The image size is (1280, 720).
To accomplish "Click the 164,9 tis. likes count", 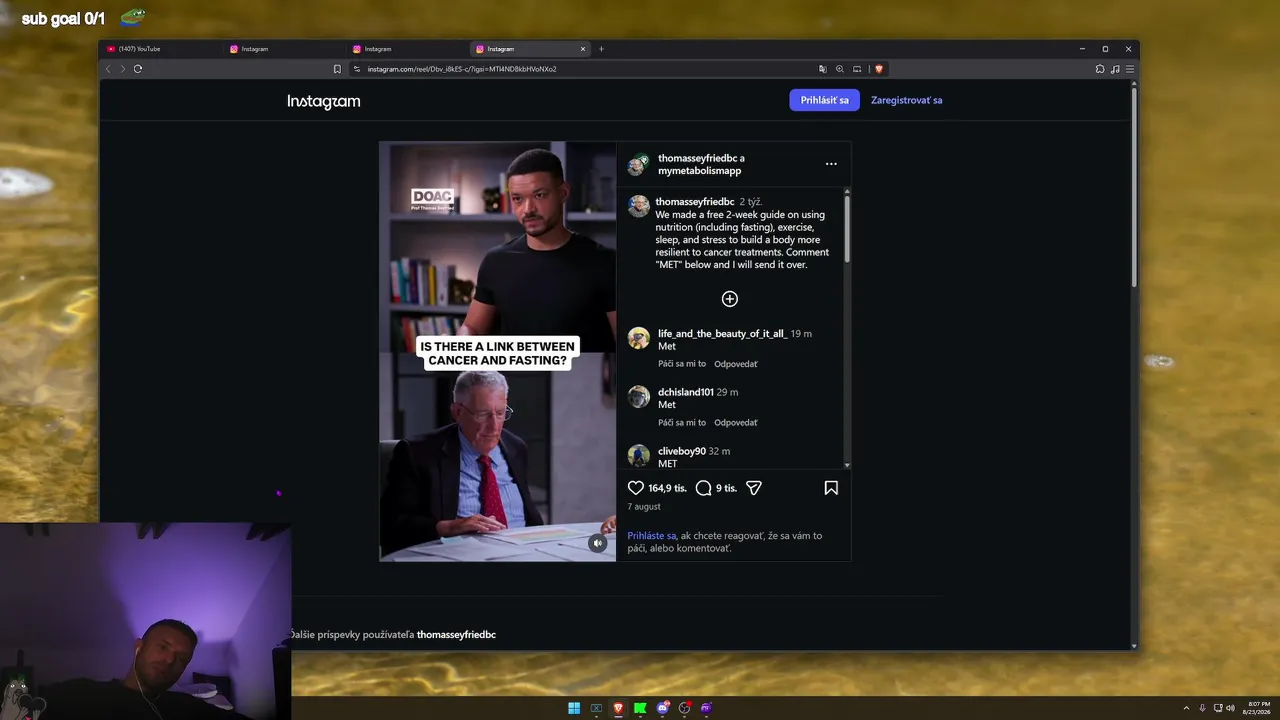I will click(667, 488).
